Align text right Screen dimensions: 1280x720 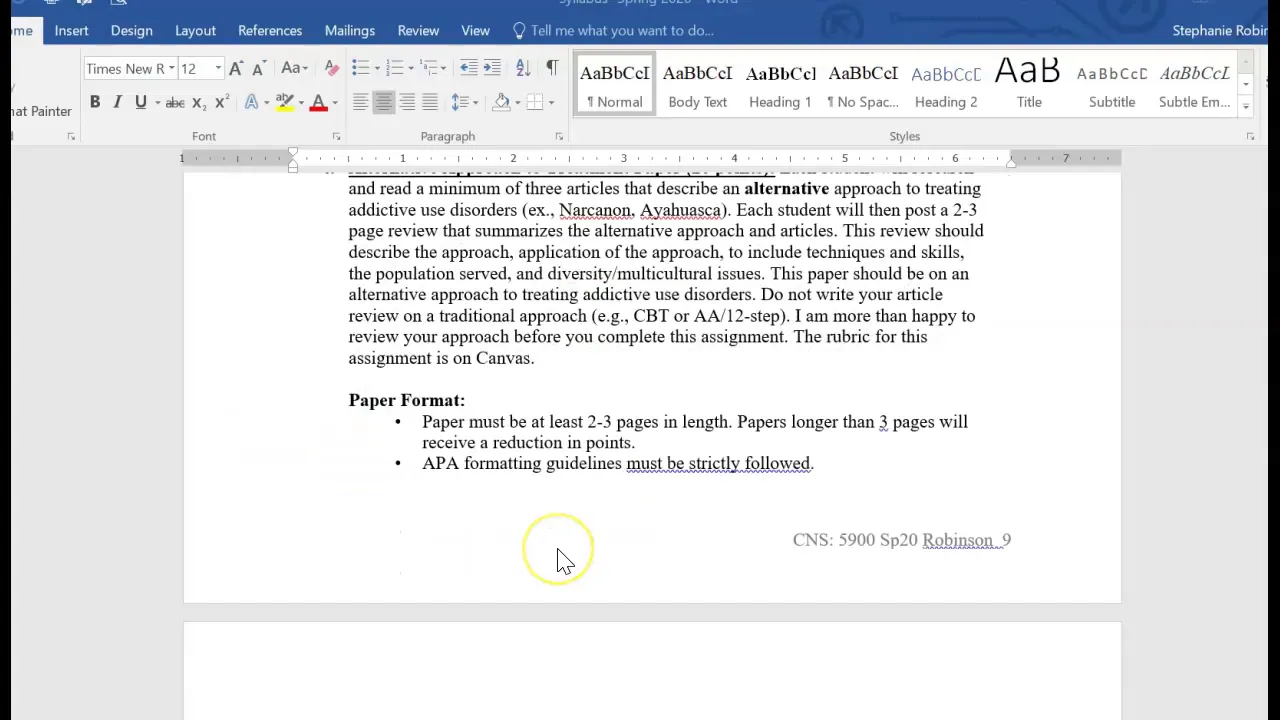pyautogui.click(x=407, y=102)
